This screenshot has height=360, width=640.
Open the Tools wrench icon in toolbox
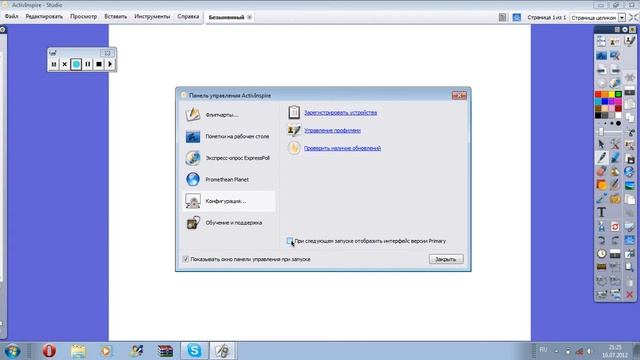pyautogui.click(x=615, y=144)
